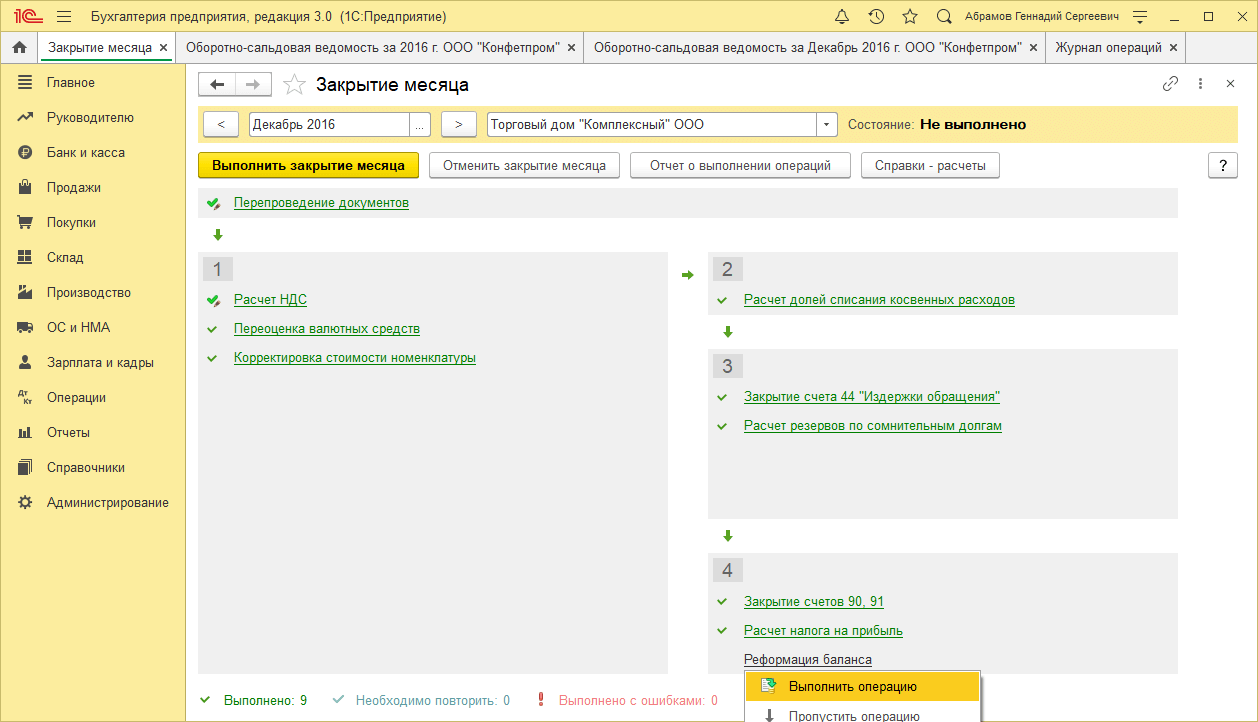Go to next period arrow button
This screenshot has height=722, width=1258.
coord(458,125)
